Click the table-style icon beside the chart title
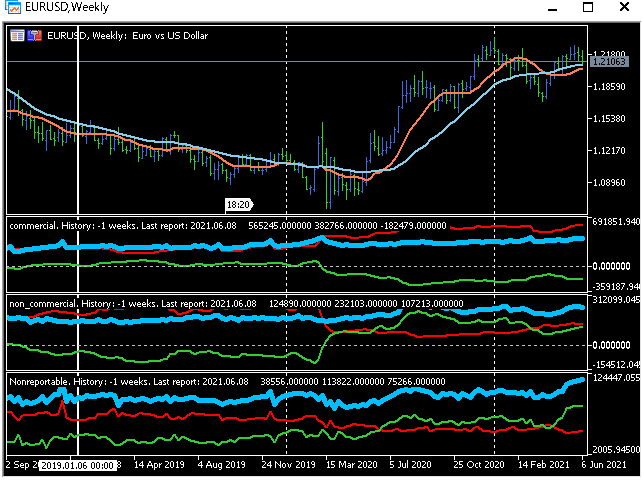 pyautogui.click(x=17, y=36)
